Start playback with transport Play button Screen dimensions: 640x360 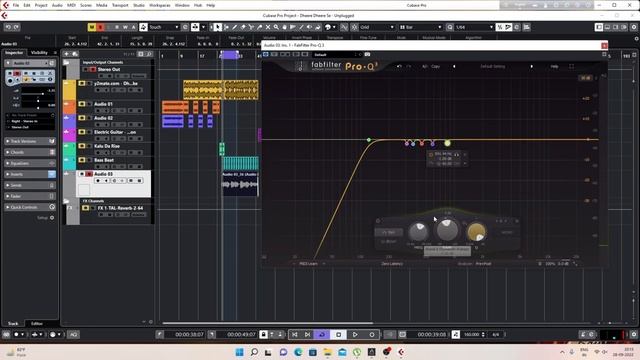tap(355, 334)
